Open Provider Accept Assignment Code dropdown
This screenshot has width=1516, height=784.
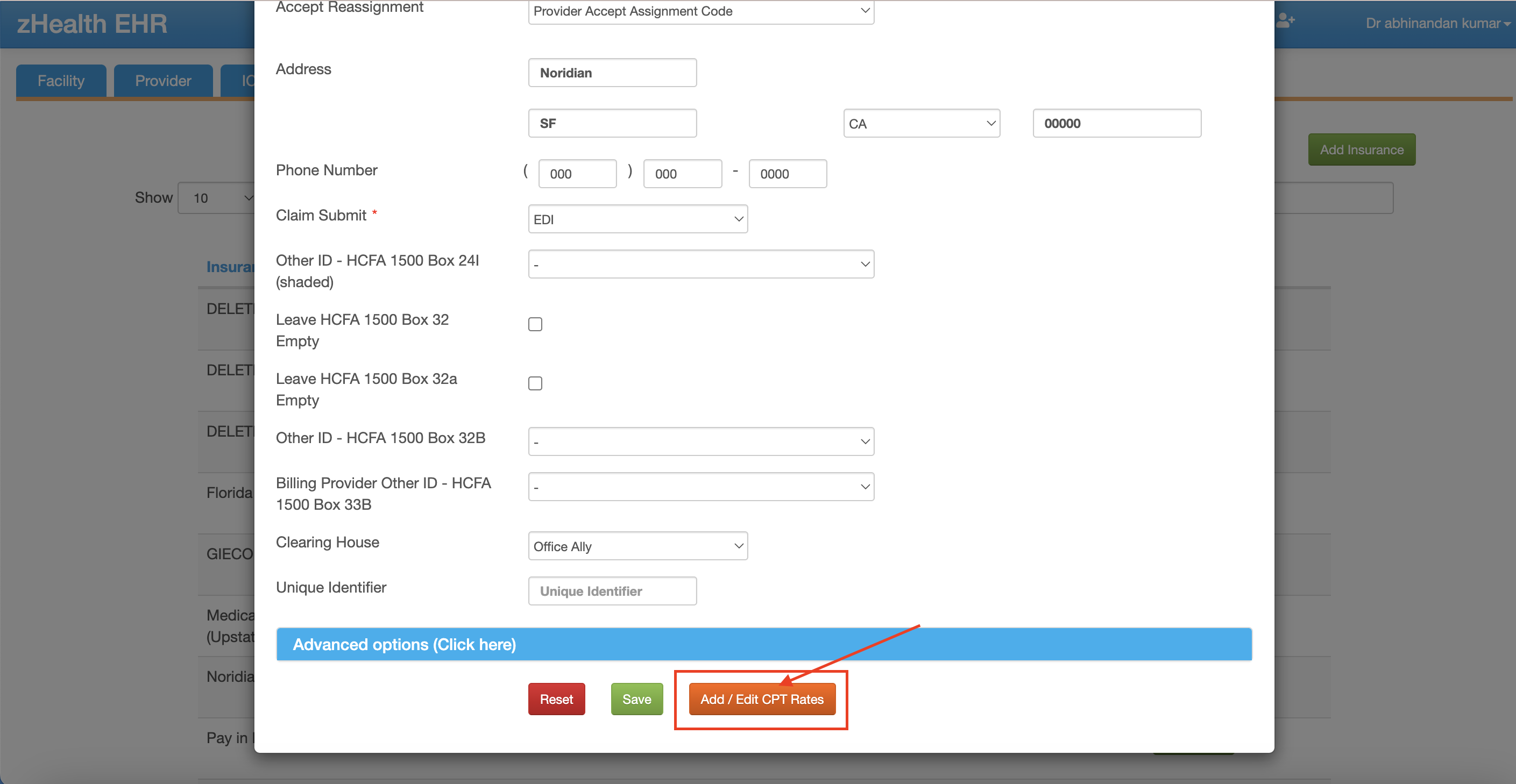click(701, 11)
